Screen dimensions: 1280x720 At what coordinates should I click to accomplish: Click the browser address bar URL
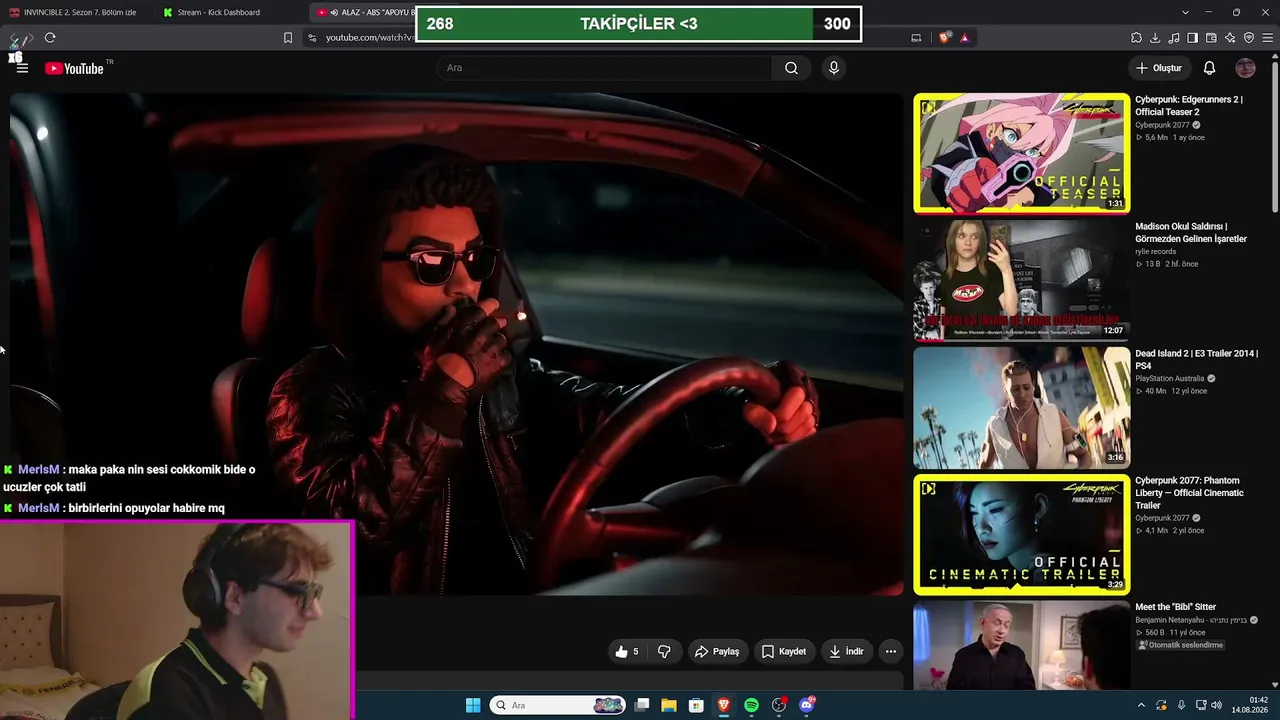(370, 38)
